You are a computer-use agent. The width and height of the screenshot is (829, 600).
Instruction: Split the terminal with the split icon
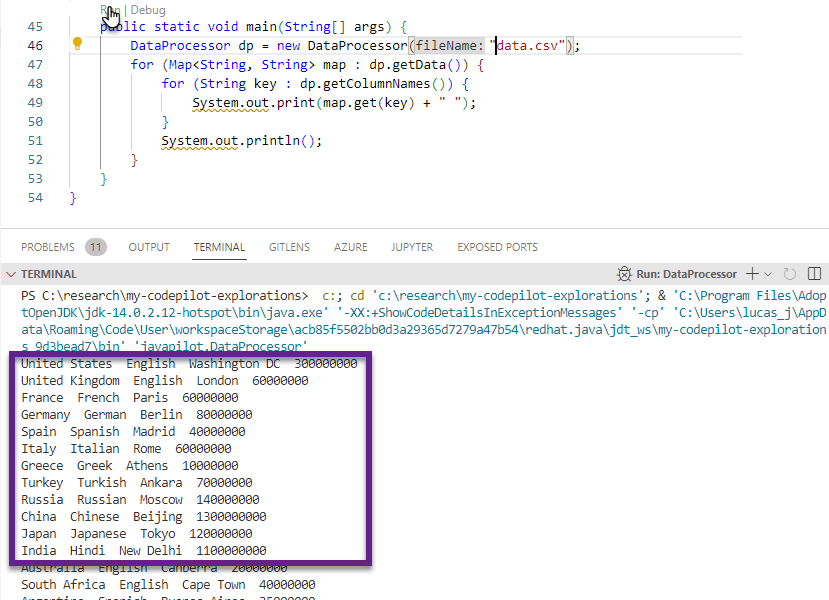(x=814, y=274)
